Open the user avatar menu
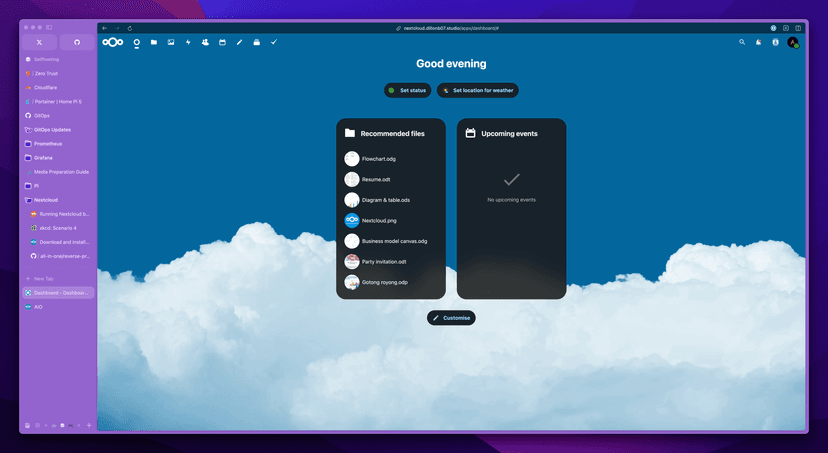 click(x=792, y=42)
